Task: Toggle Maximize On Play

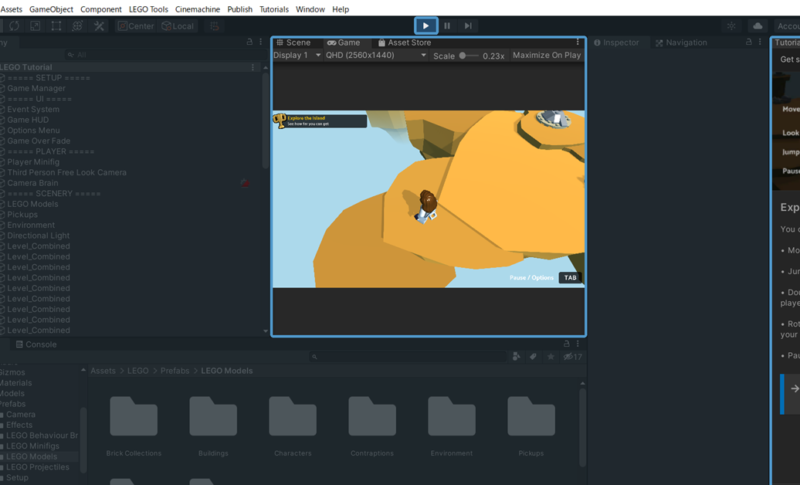Action: tap(546, 55)
